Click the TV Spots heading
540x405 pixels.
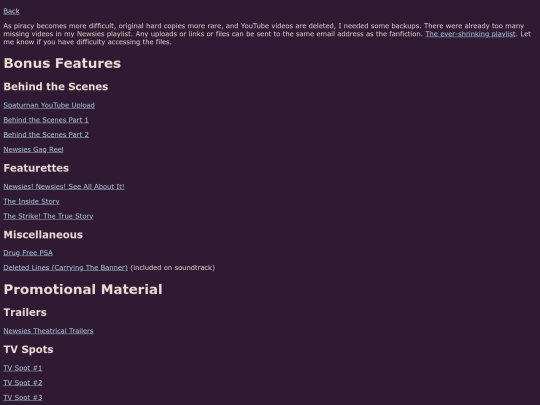[x=28, y=350]
